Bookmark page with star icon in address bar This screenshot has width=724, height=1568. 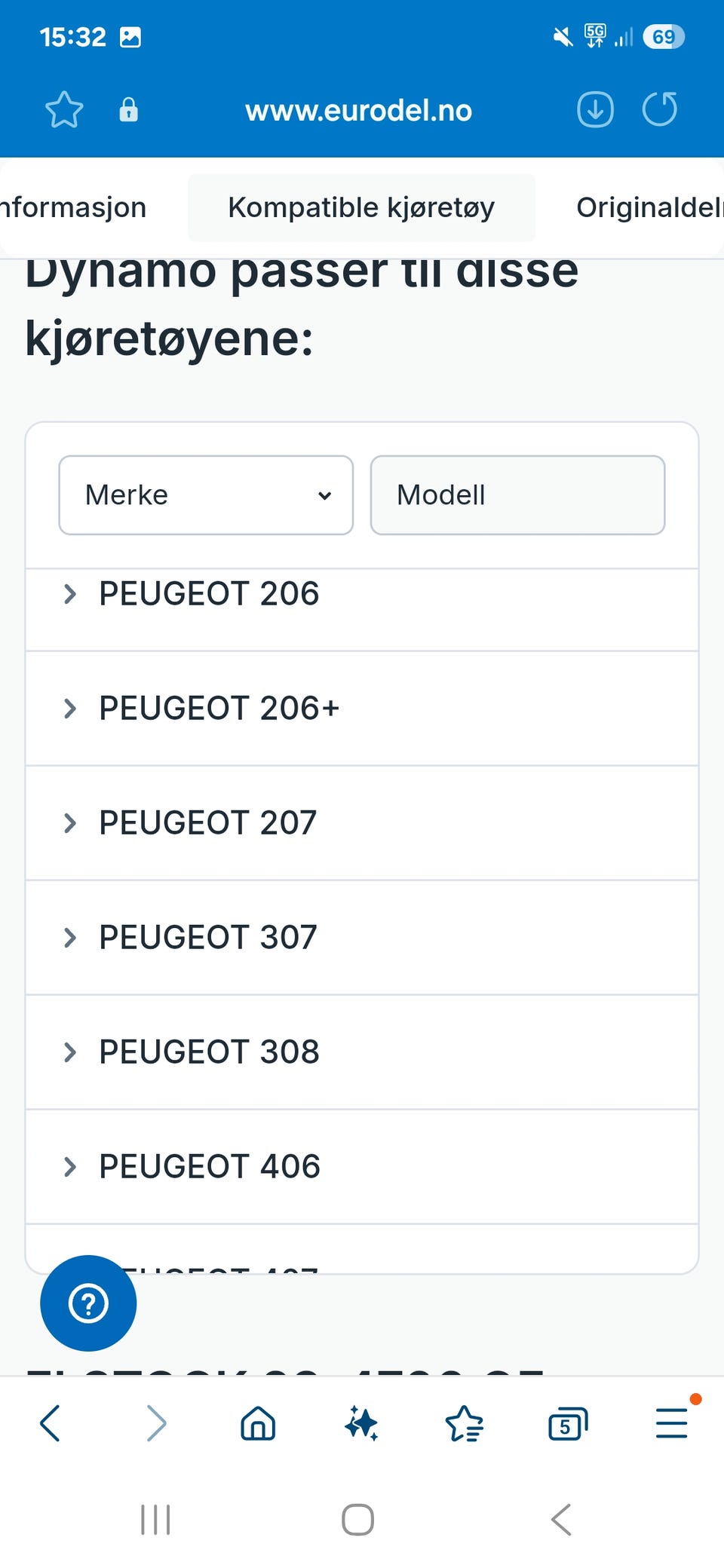[64, 110]
